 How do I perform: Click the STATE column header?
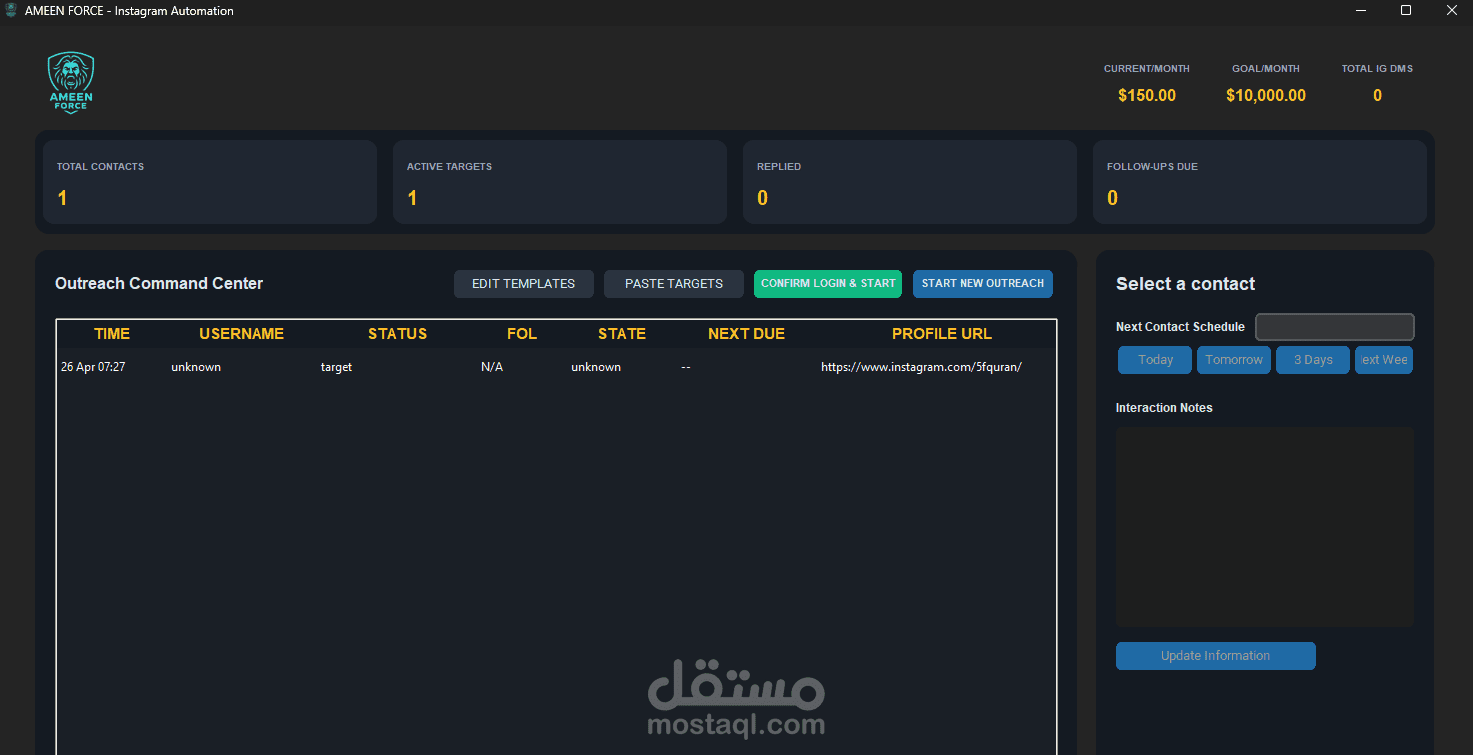(x=622, y=334)
